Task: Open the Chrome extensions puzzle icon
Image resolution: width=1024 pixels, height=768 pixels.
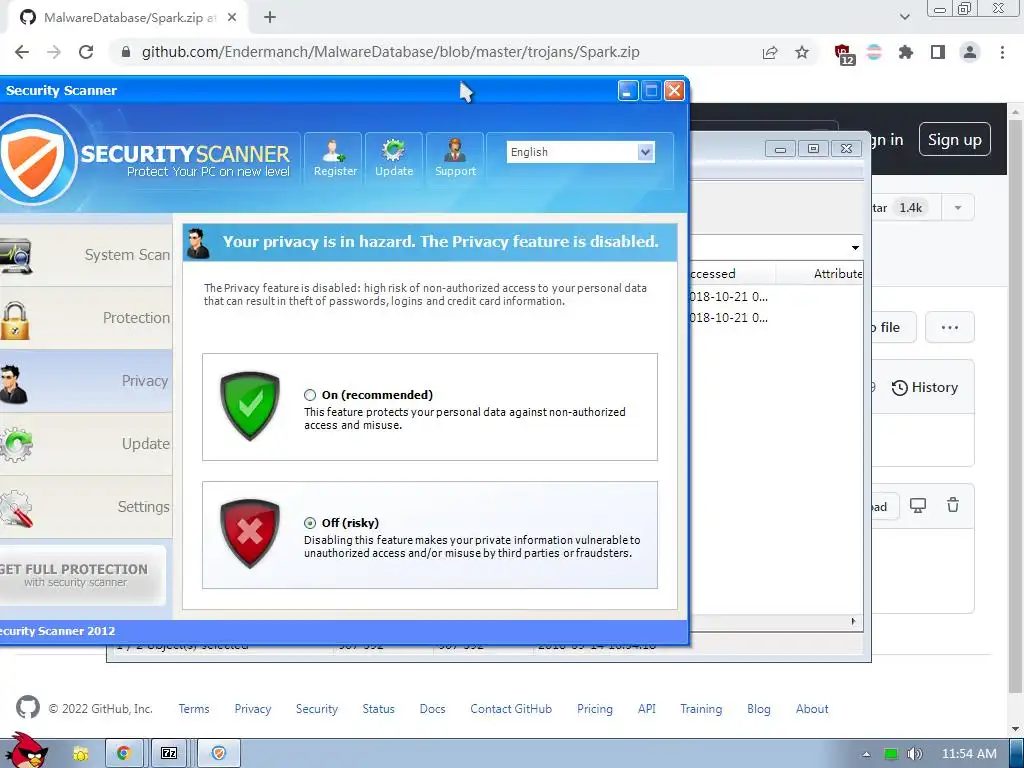Action: click(905, 52)
